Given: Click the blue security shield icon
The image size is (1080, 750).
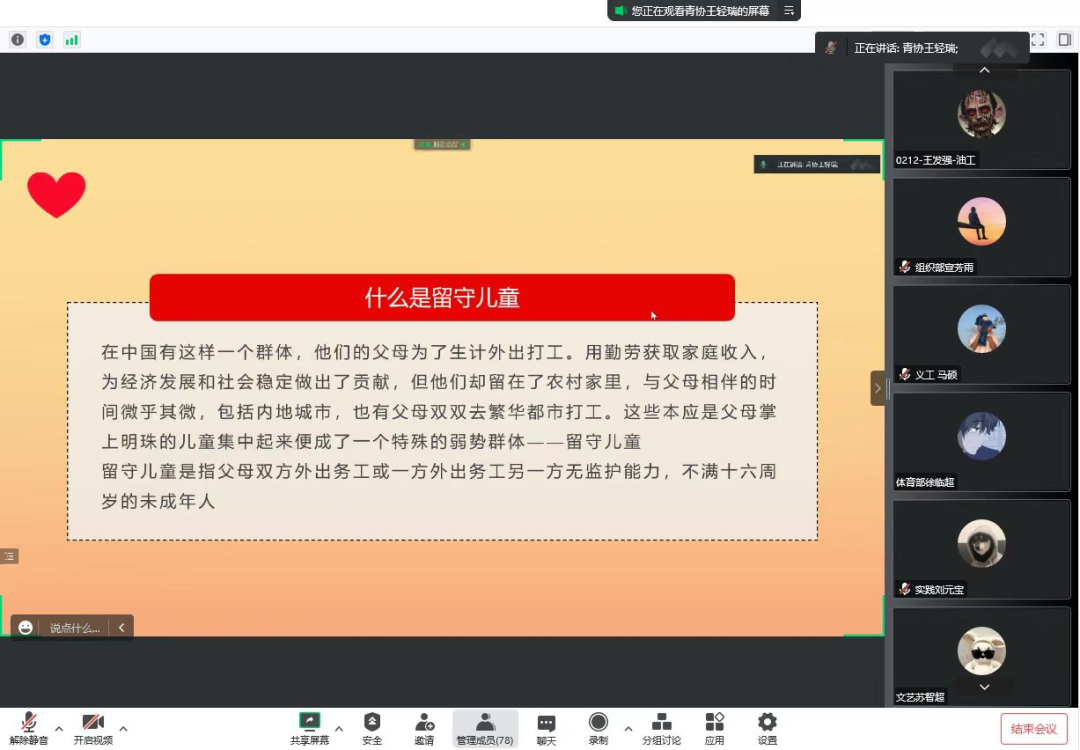Looking at the screenshot, I should [x=44, y=40].
